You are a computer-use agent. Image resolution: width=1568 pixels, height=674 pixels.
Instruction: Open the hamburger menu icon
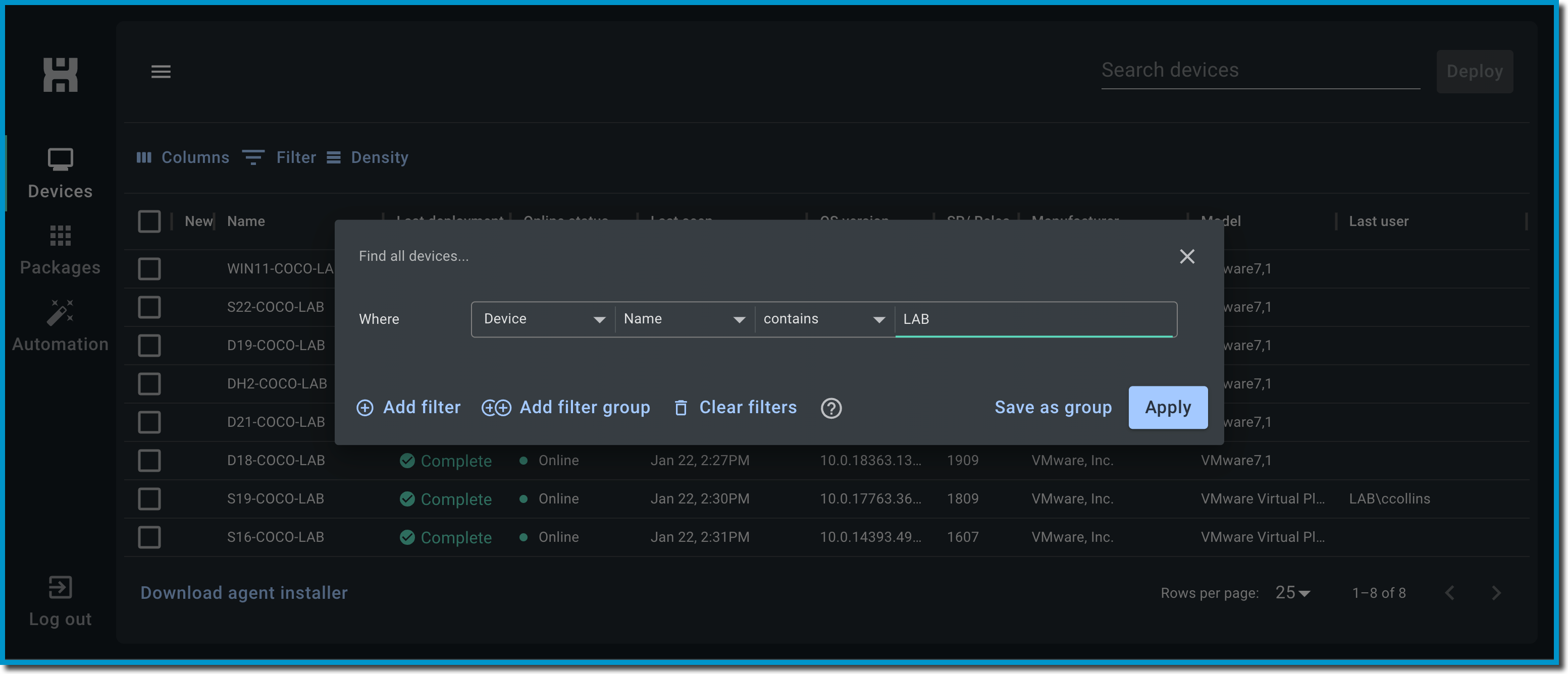click(161, 72)
